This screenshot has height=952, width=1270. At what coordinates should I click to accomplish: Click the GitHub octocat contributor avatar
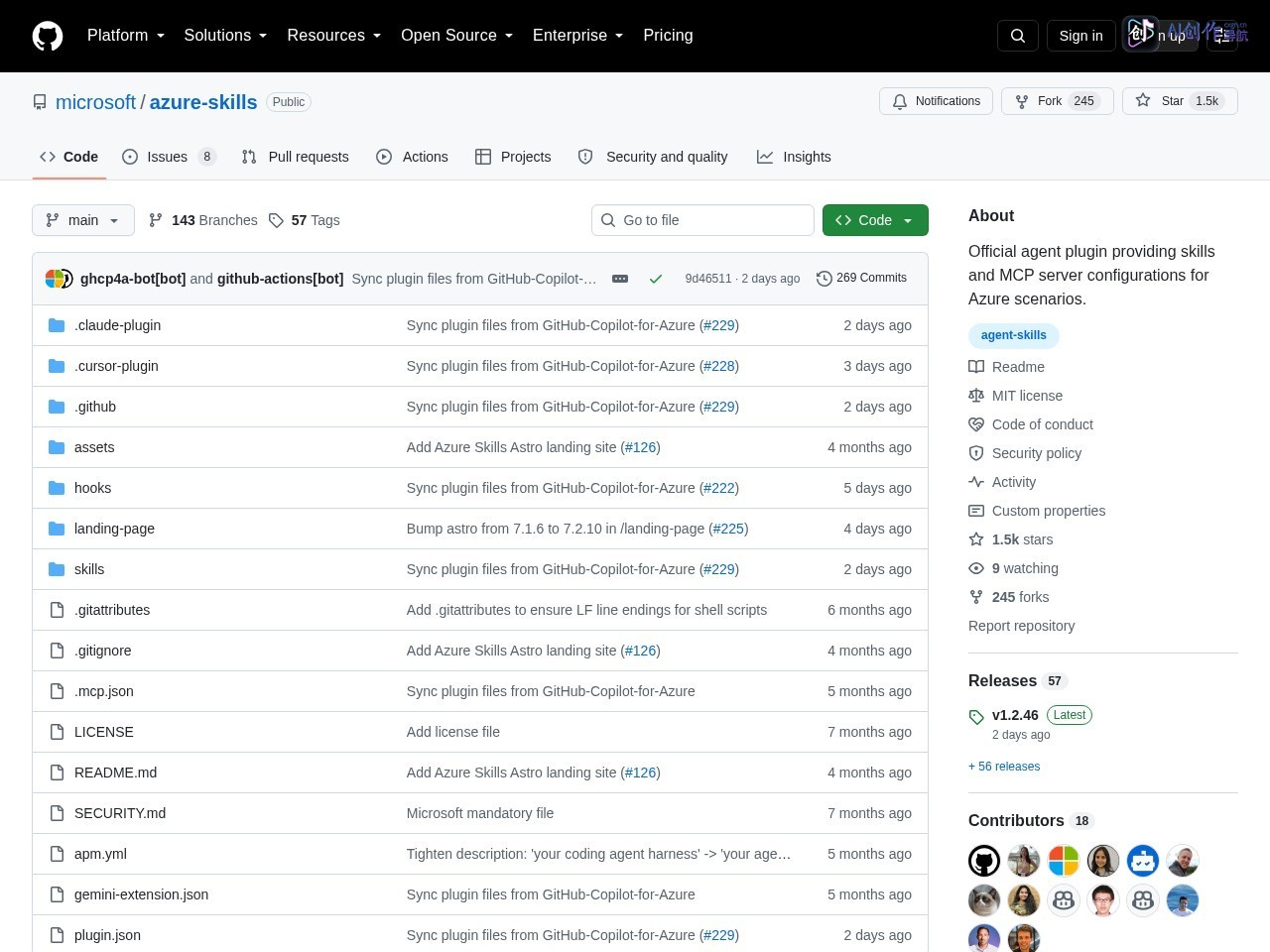pyautogui.click(x=984, y=861)
